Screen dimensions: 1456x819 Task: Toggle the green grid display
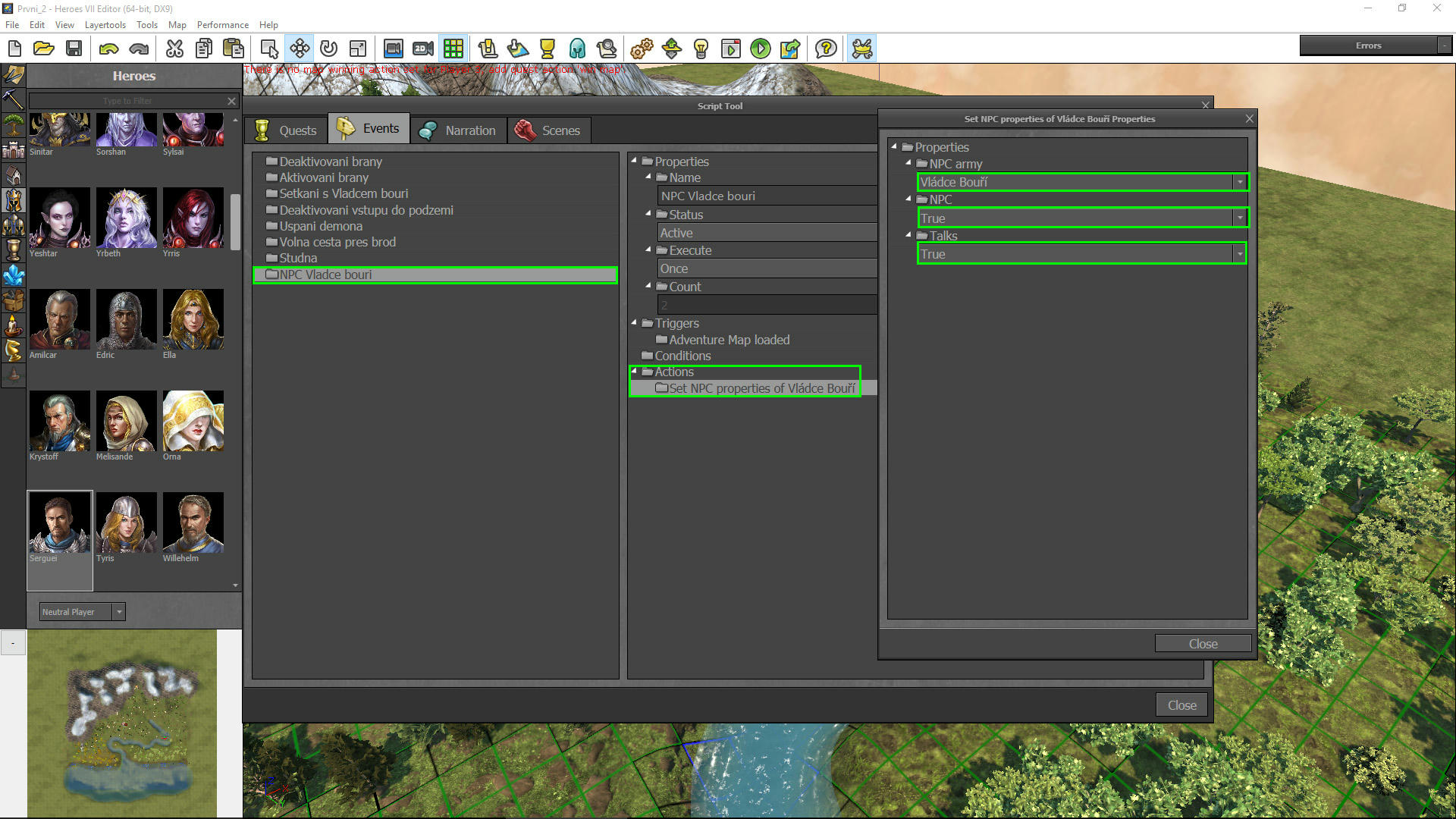click(x=453, y=49)
